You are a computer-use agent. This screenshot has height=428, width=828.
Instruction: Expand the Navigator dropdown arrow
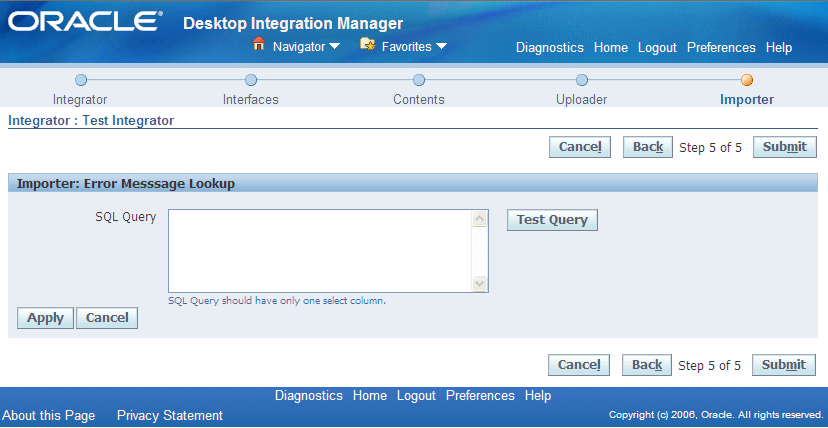coord(334,47)
